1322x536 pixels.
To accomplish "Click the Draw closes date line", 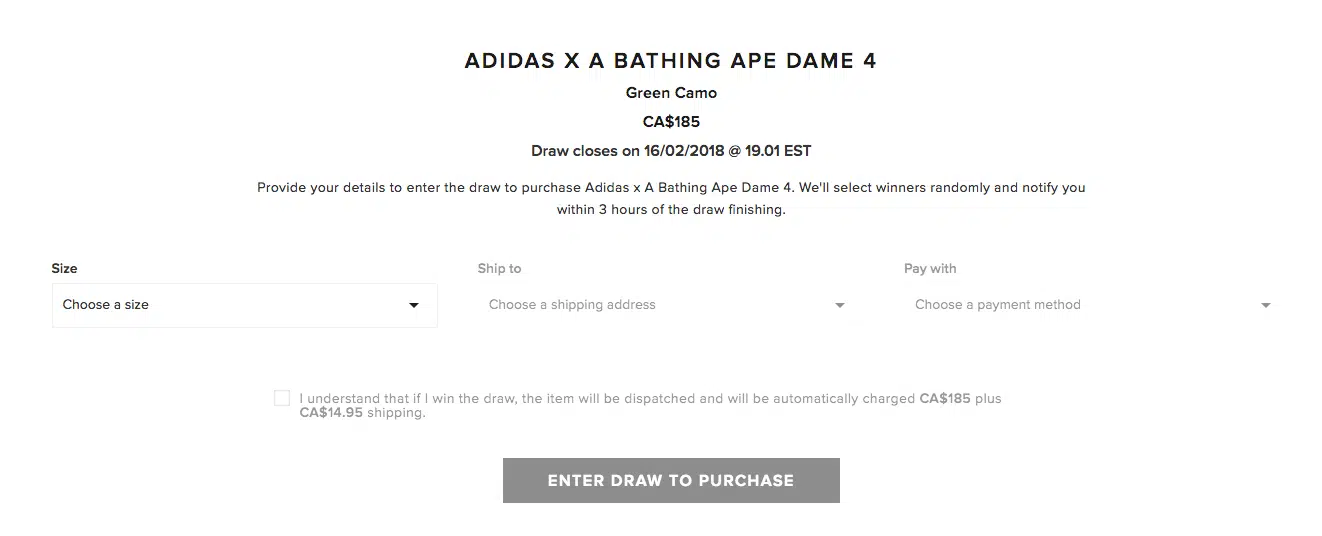I will pos(671,152).
